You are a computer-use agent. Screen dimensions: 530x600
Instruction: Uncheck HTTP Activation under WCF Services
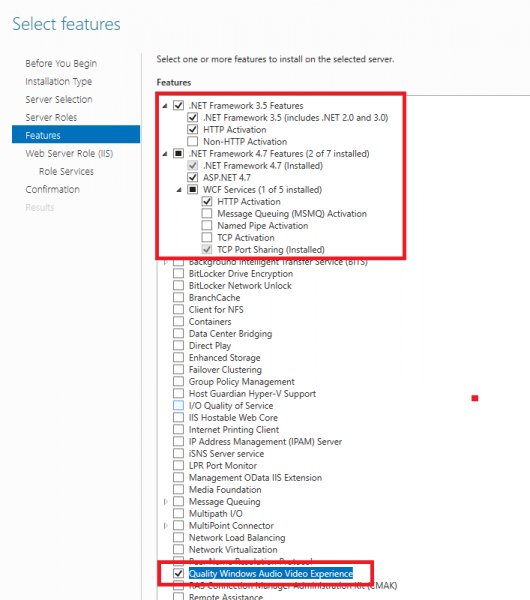(207, 201)
